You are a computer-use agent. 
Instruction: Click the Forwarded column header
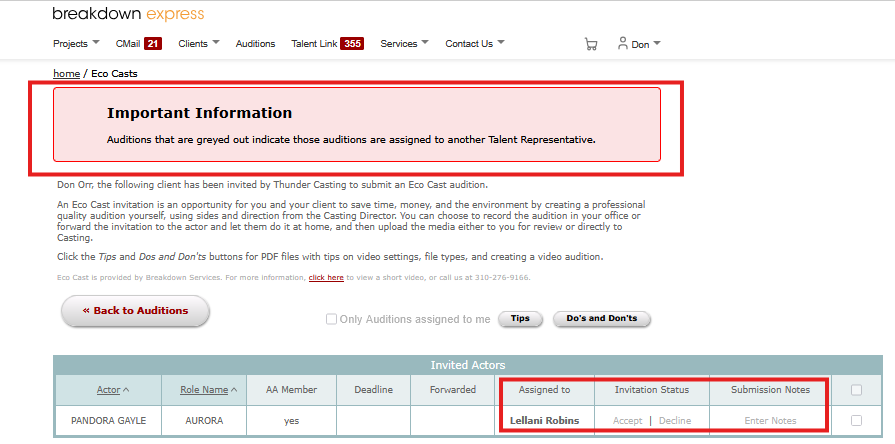point(453,390)
